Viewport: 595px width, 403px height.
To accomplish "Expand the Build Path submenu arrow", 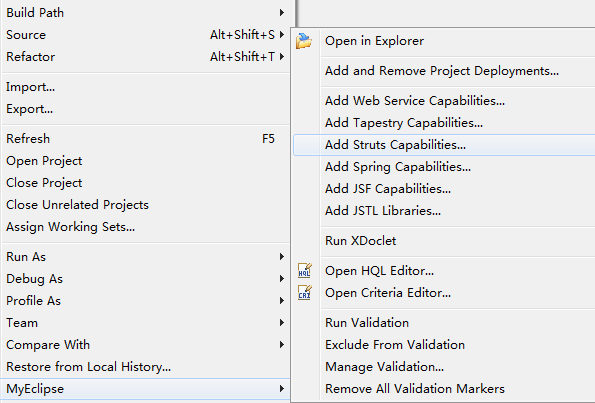I will [282, 13].
